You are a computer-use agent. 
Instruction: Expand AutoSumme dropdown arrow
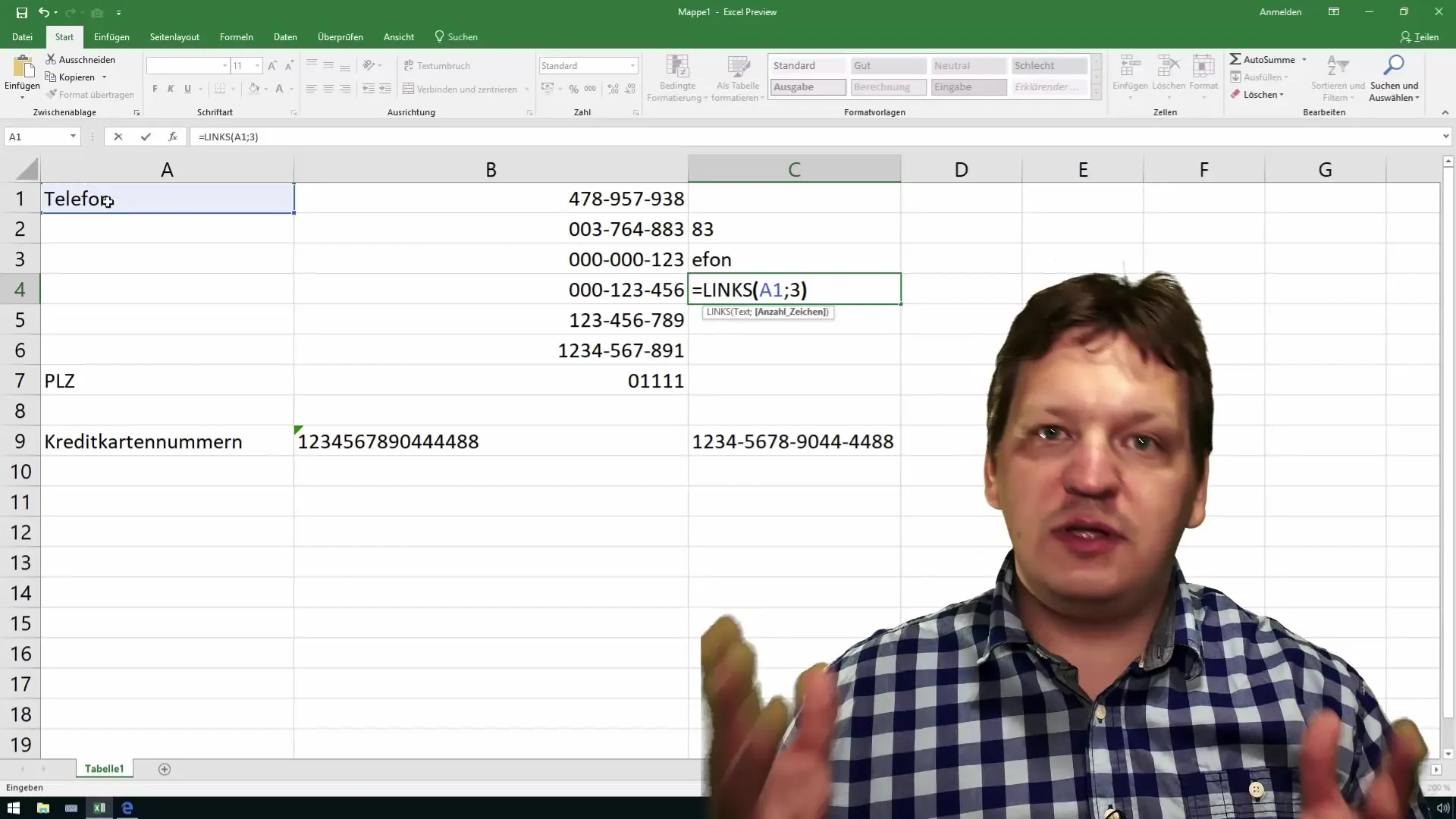click(x=1304, y=59)
